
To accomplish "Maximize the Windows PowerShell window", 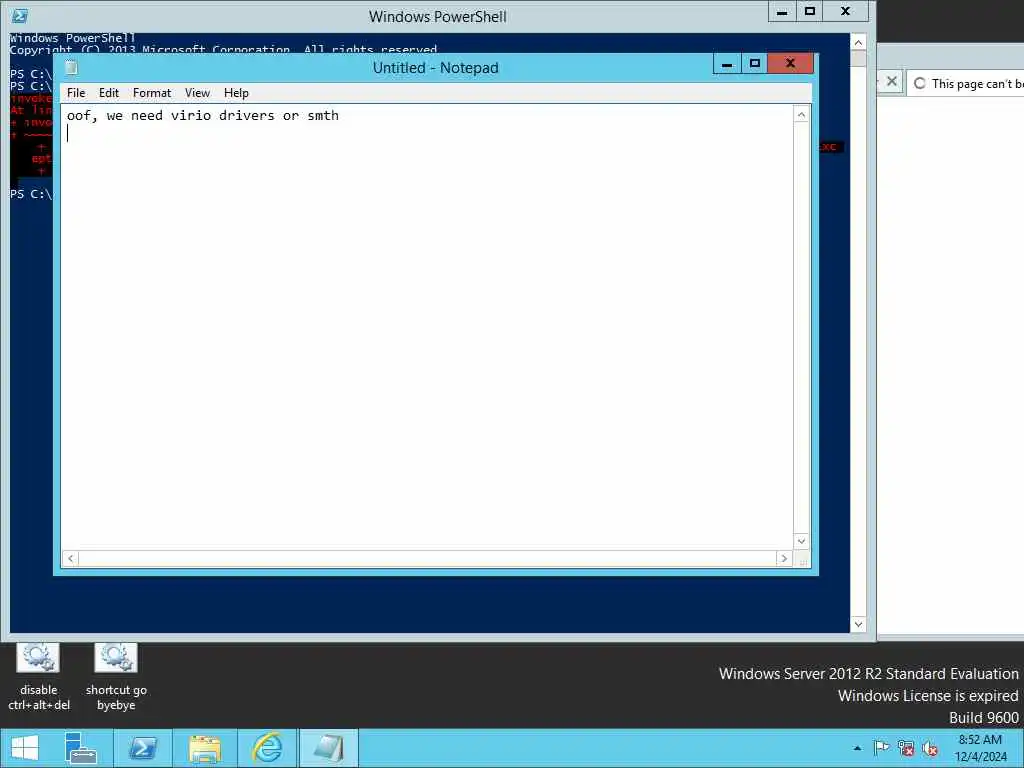I will [810, 12].
